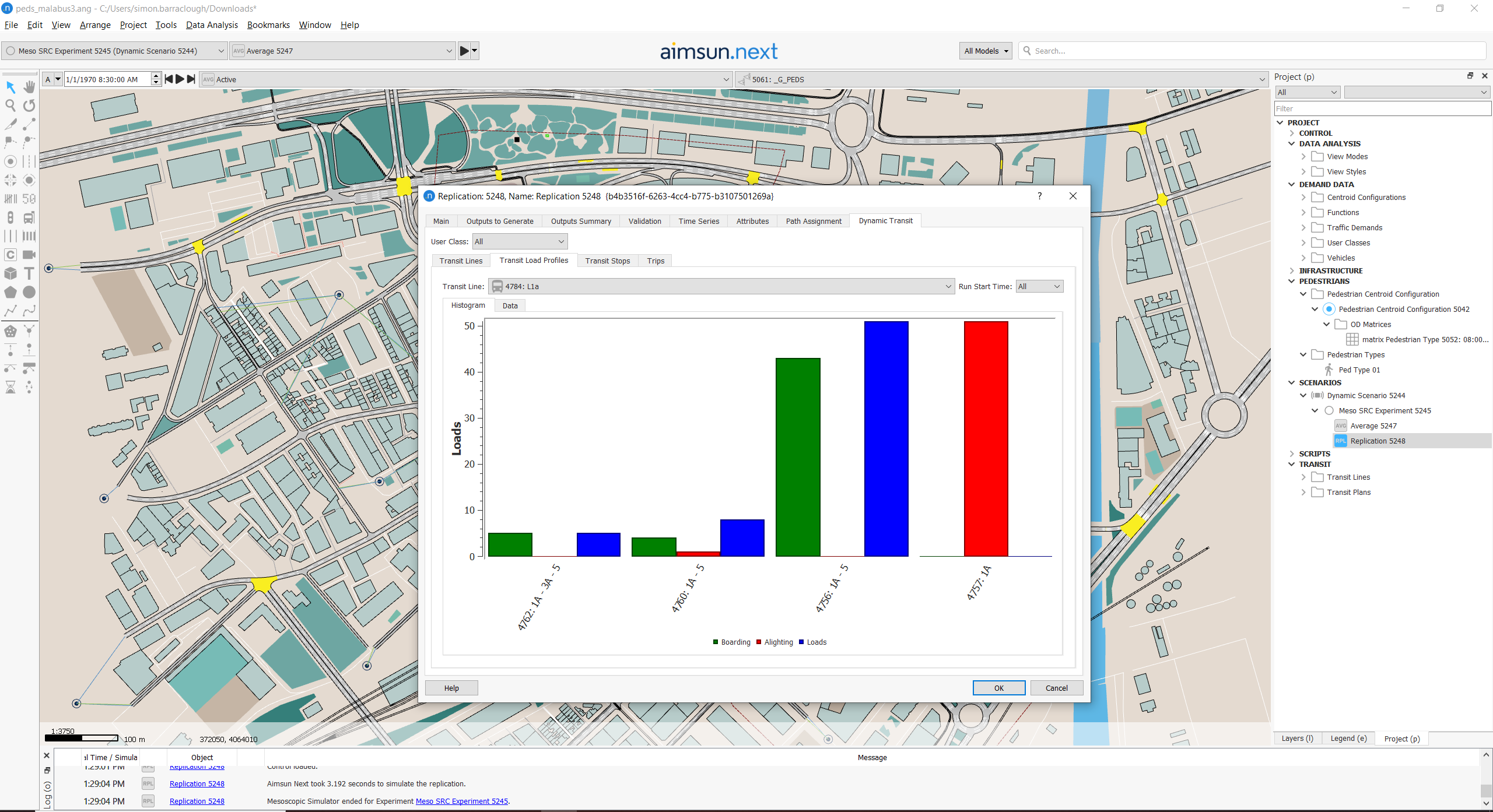Choose the detector tool with bars
The width and height of the screenshot is (1493, 812).
[10, 199]
